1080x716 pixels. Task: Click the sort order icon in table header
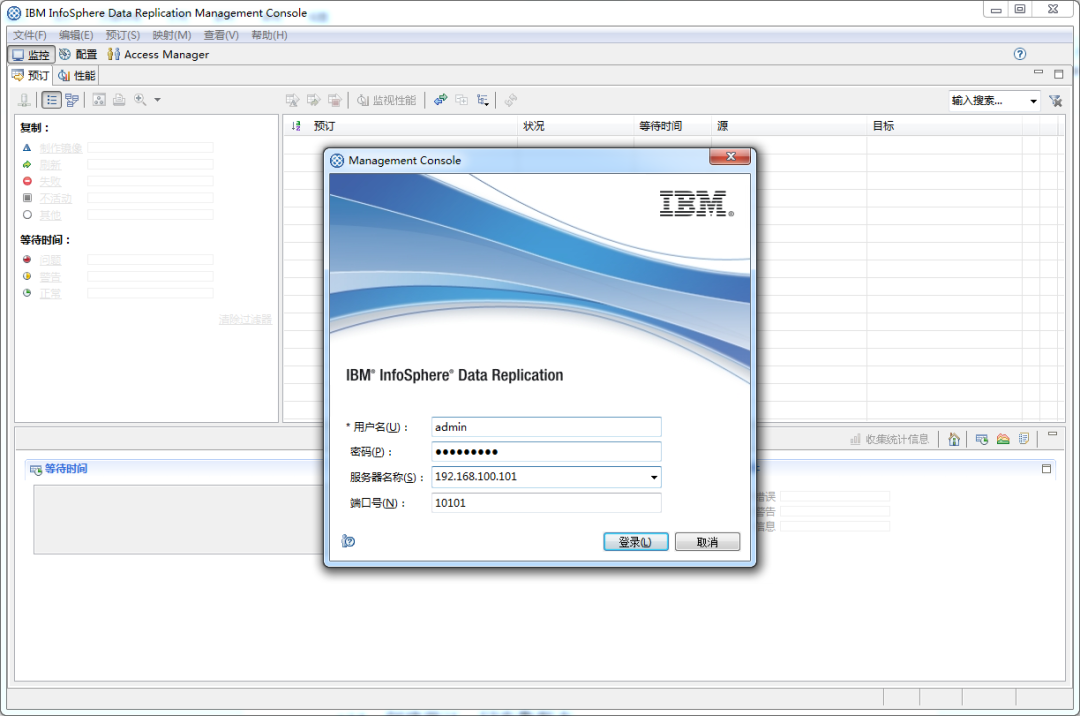click(296, 126)
